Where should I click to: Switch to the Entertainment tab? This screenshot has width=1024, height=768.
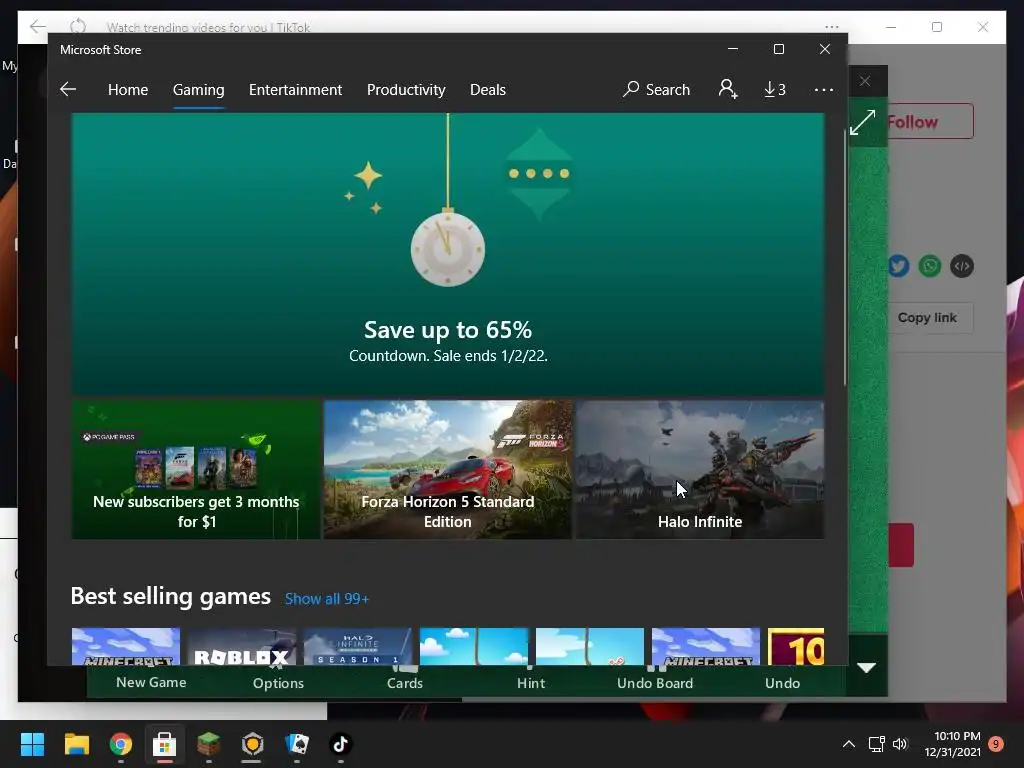point(295,89)
